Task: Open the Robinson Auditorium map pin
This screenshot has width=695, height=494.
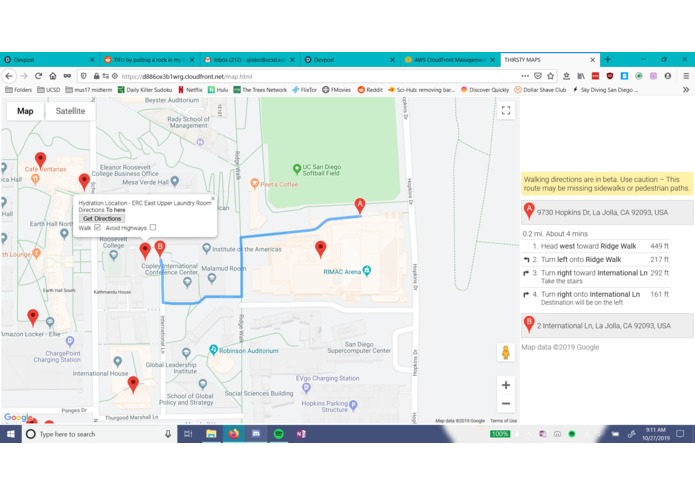Action: tap(213, 350)
